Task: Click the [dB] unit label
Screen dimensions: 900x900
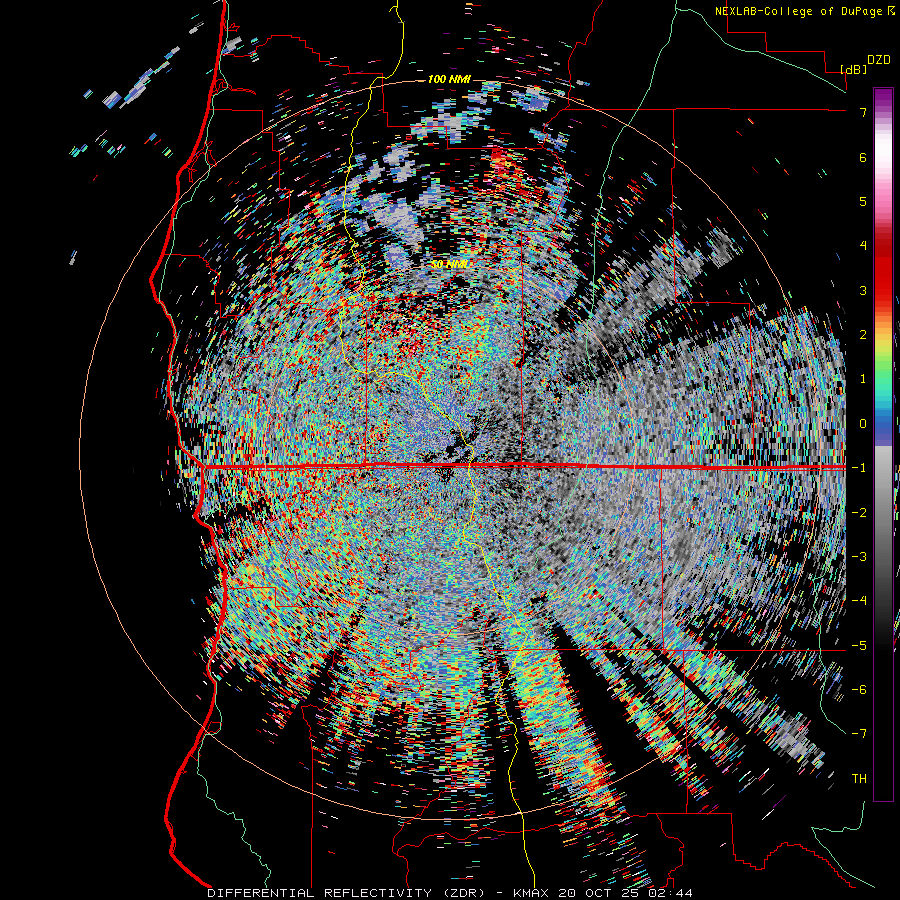Action: tap(854, 69)
